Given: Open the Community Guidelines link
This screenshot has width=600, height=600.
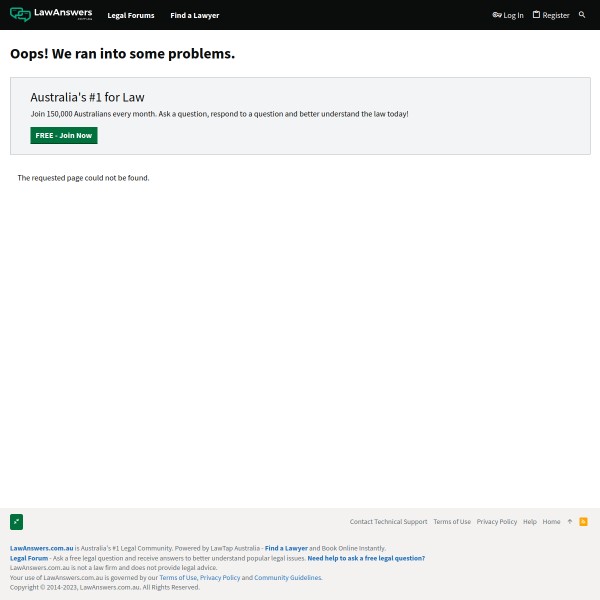Looking at the screenshot, I should (x=288, y=577).
